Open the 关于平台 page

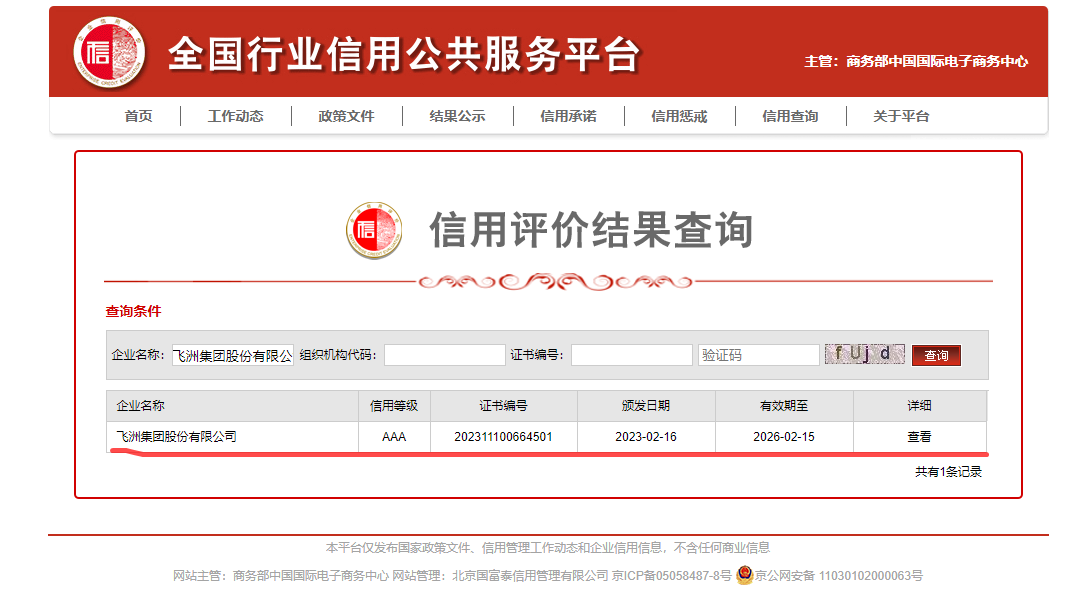[901, 116]
